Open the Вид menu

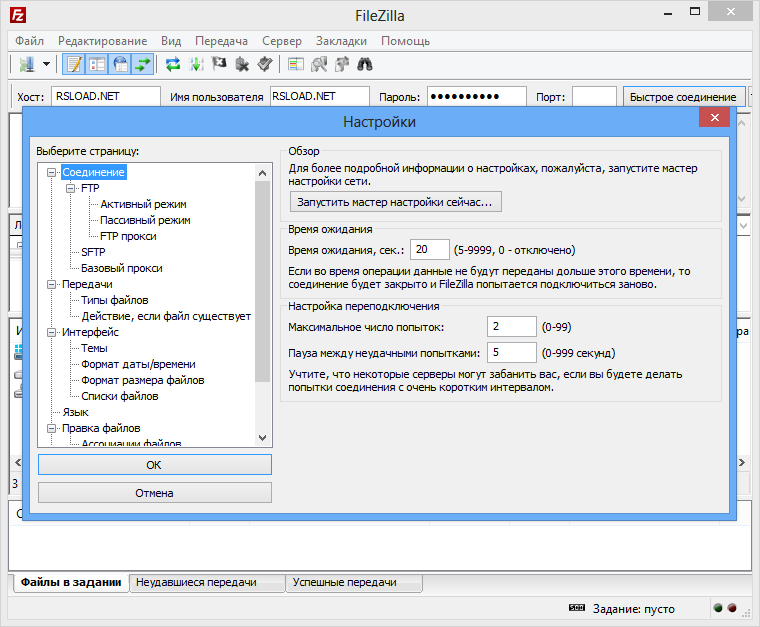click(x=171, y=41)
